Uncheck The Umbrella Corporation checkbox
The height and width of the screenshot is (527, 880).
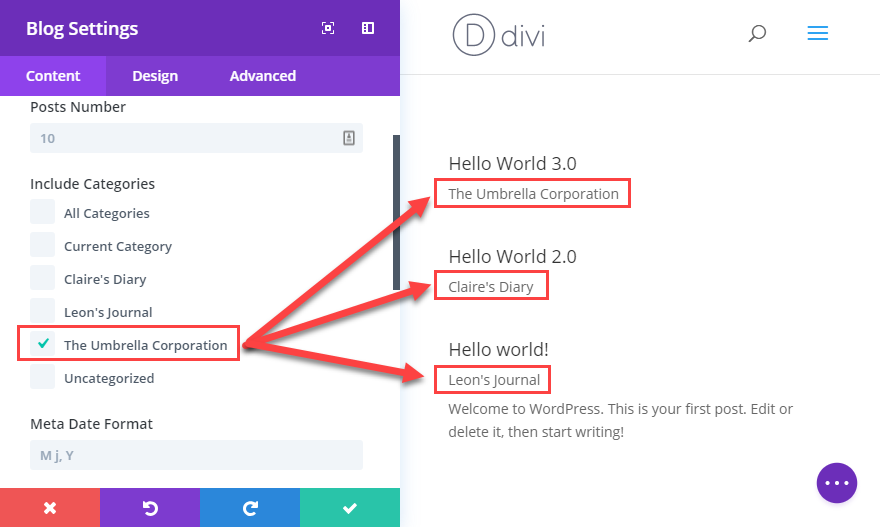(43, 343)
